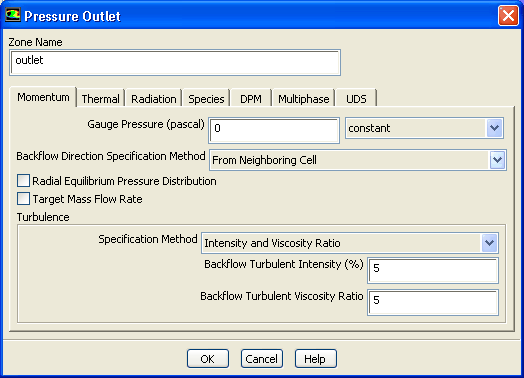The width and height of the screenshot is (524, 378).
Task: Switch to the Species tab
Action: pos(206,99)
